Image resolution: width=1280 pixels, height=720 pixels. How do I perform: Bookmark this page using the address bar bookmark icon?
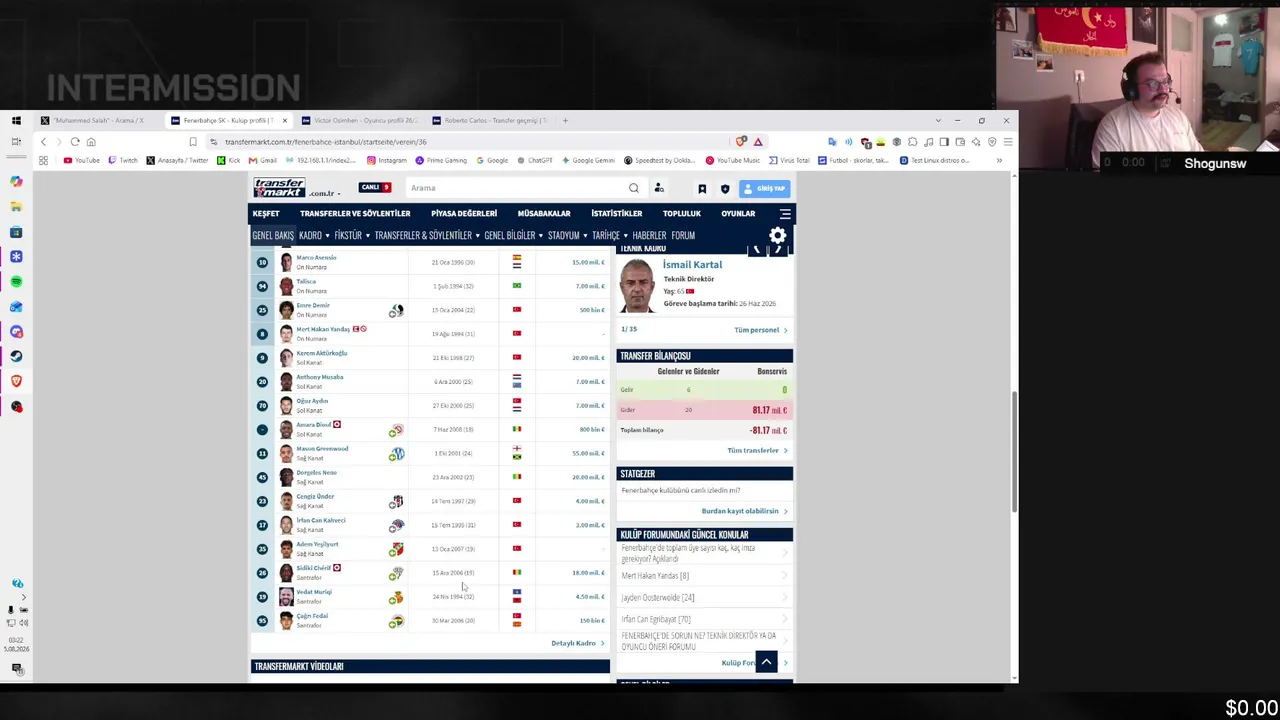click(x=193, y=142)
